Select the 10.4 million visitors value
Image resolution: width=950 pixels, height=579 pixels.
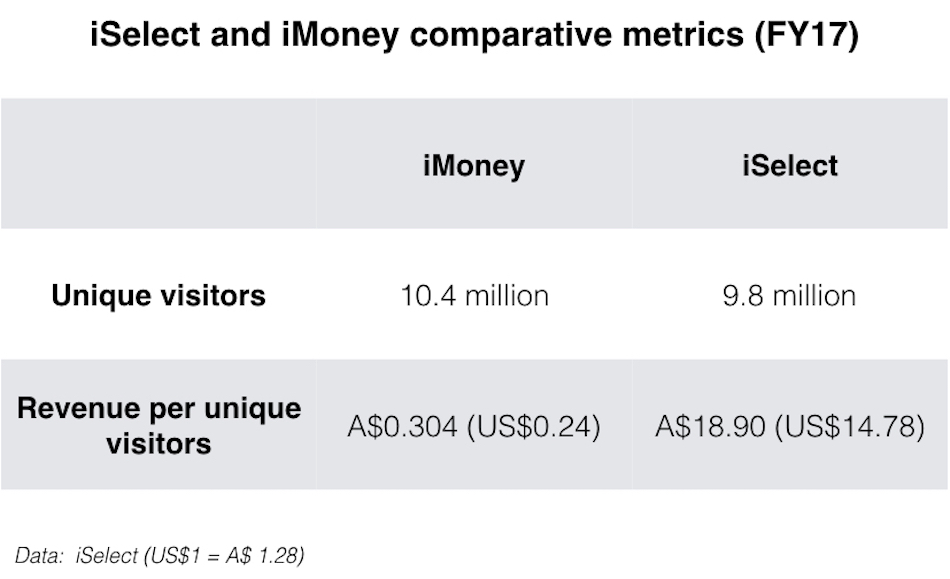pos(474,296)
